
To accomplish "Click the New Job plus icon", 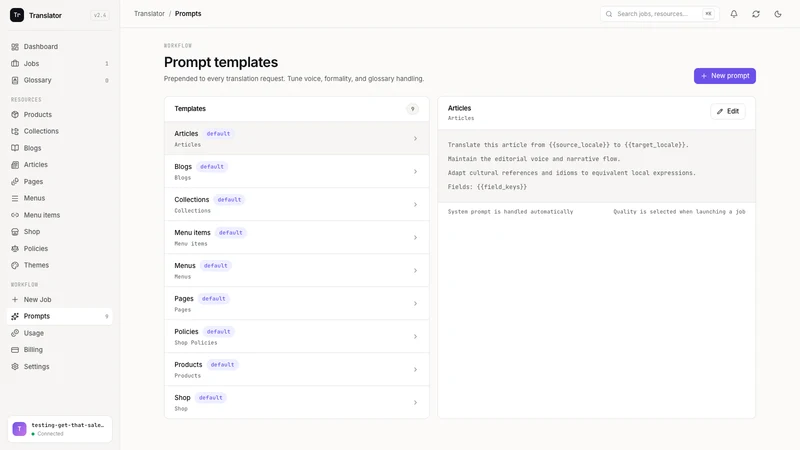I will point(15,299).
